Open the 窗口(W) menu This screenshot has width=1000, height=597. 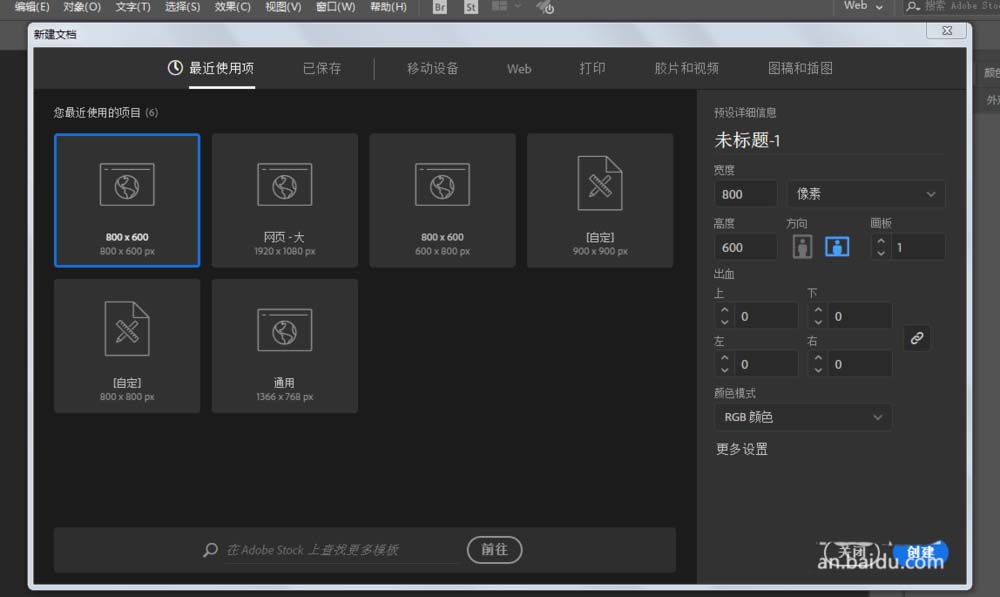click(x=335, y=7)
